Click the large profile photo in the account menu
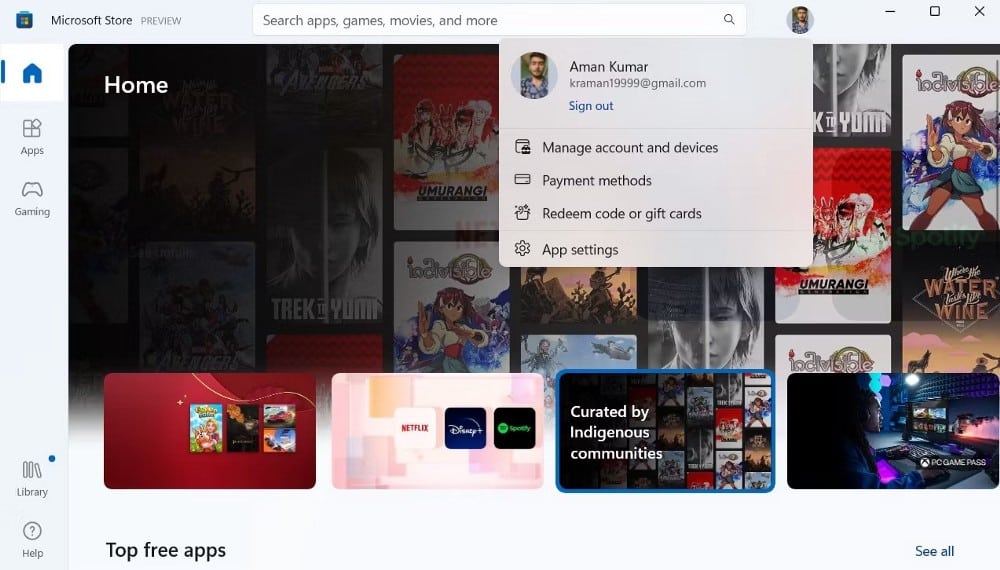1000x570 pixels. (534, 75)
